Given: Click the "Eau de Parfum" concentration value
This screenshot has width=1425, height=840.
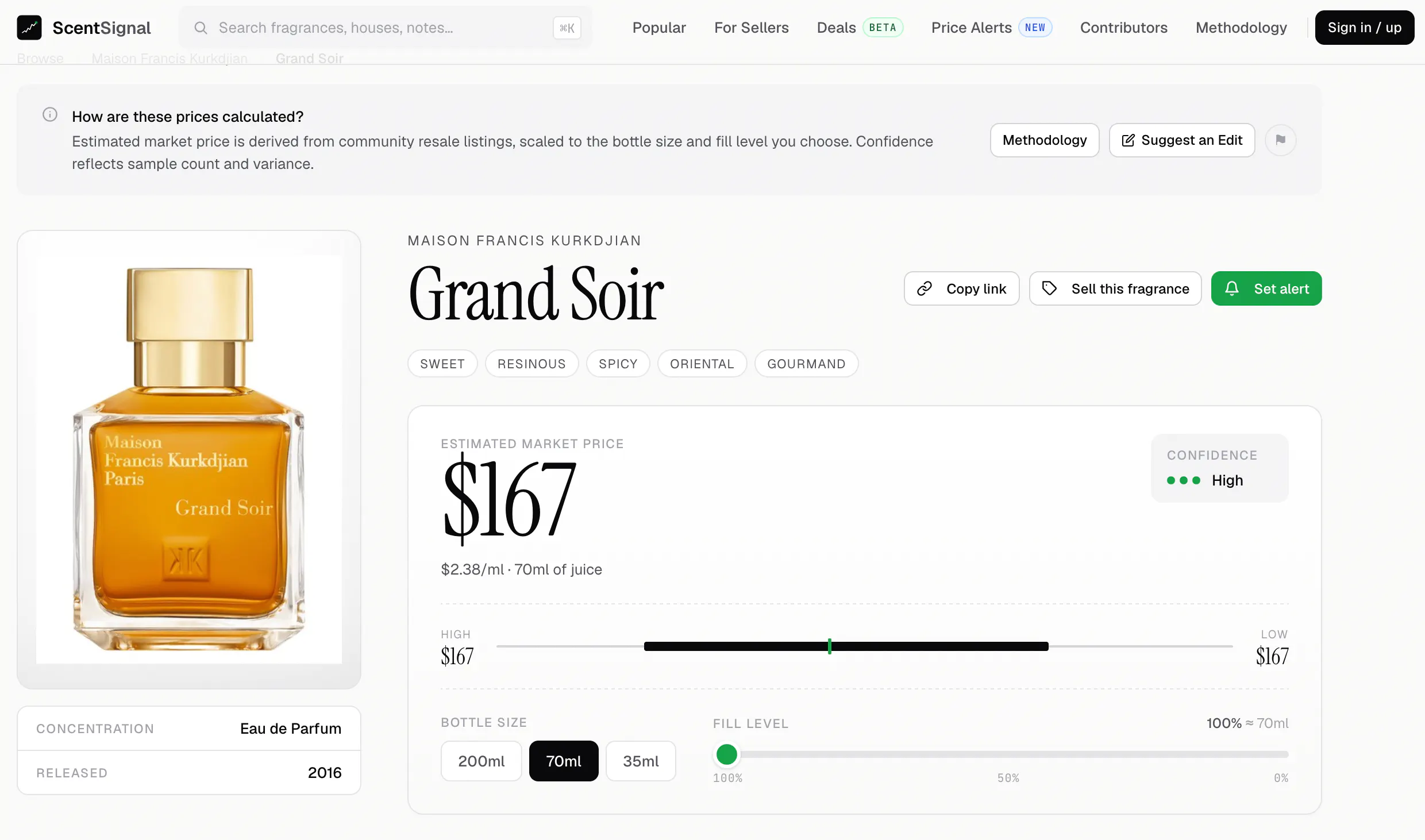Looking at the screenshot, I should [x=291, y=729].
